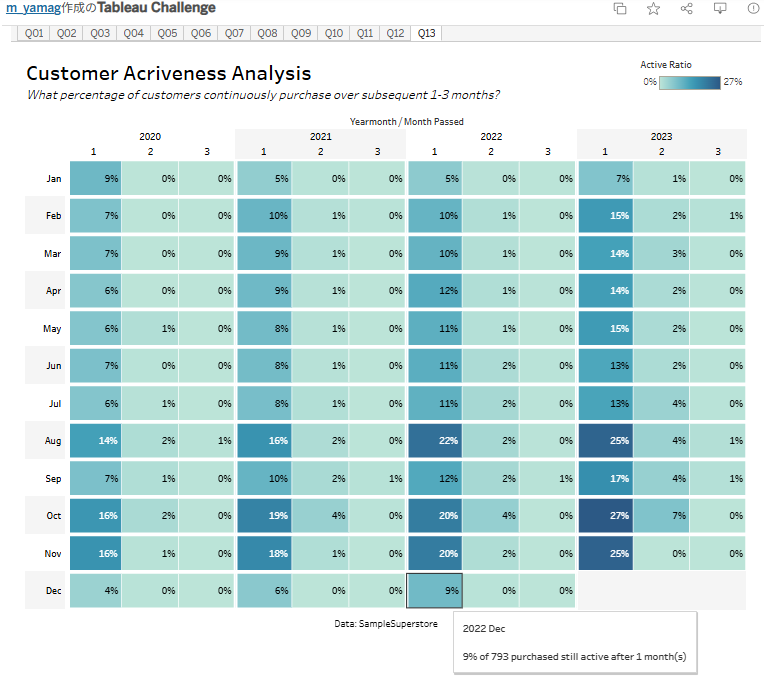Select the Dec row label

pyautogui.click(x=54, y=590)
